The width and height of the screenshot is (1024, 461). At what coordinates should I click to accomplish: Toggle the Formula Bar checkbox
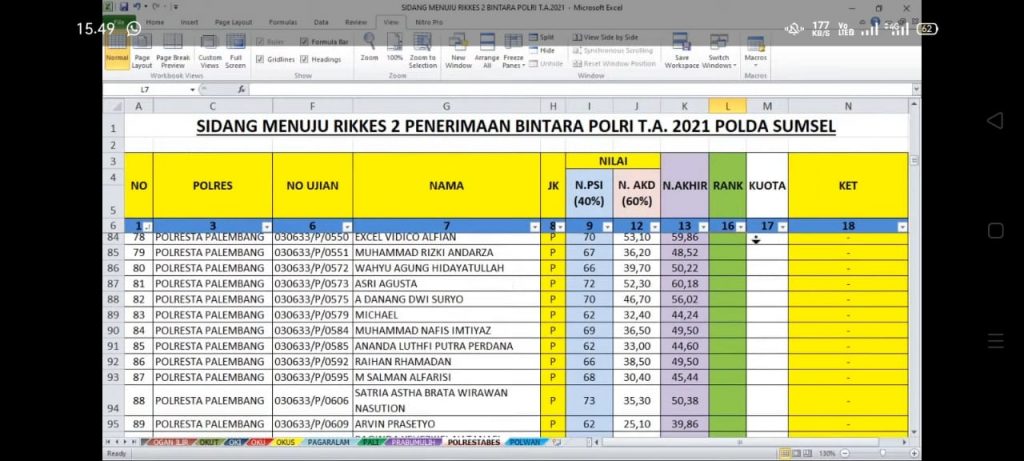click(x=304, y=42)
